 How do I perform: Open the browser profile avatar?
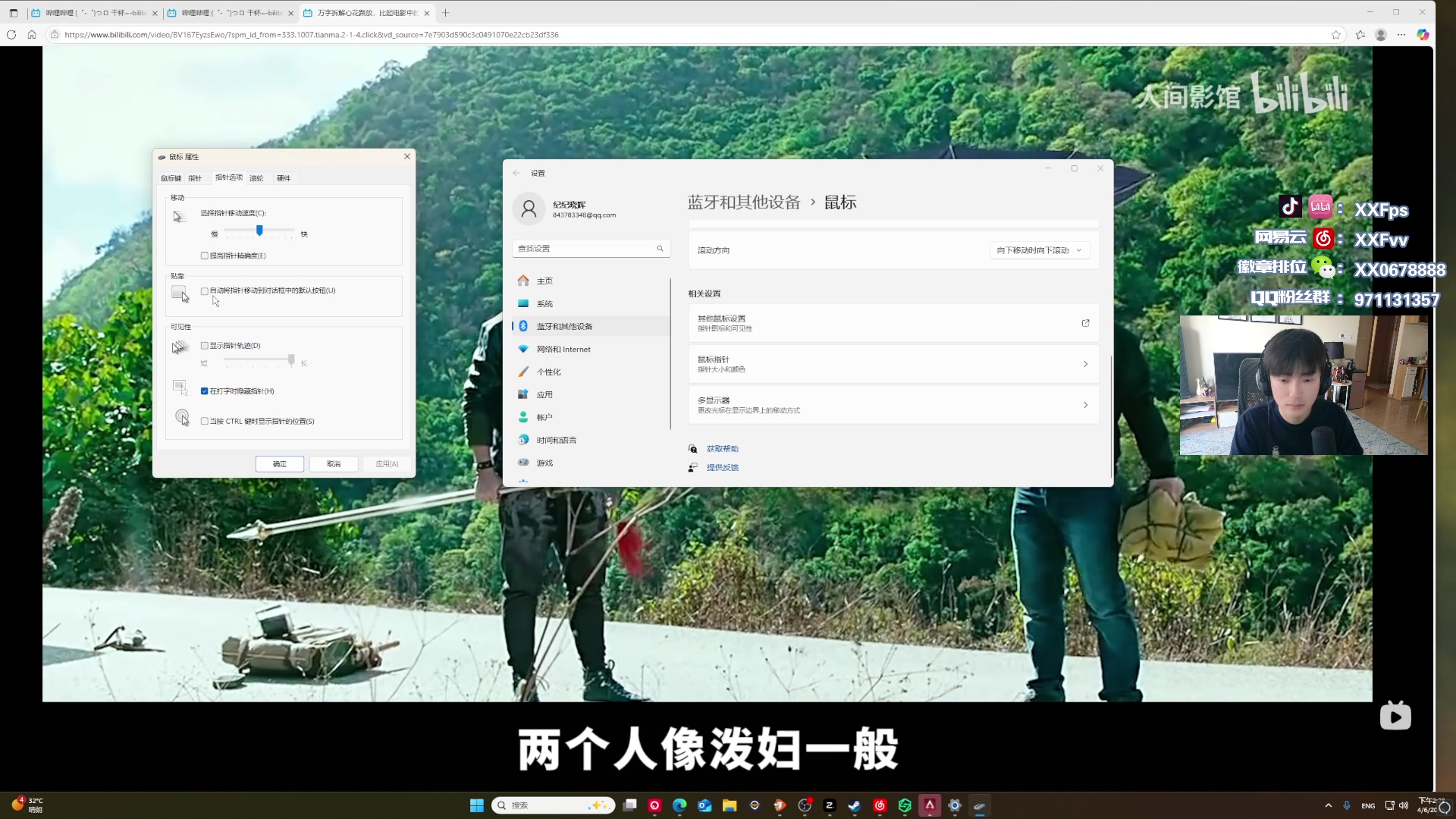[1381, 35]
